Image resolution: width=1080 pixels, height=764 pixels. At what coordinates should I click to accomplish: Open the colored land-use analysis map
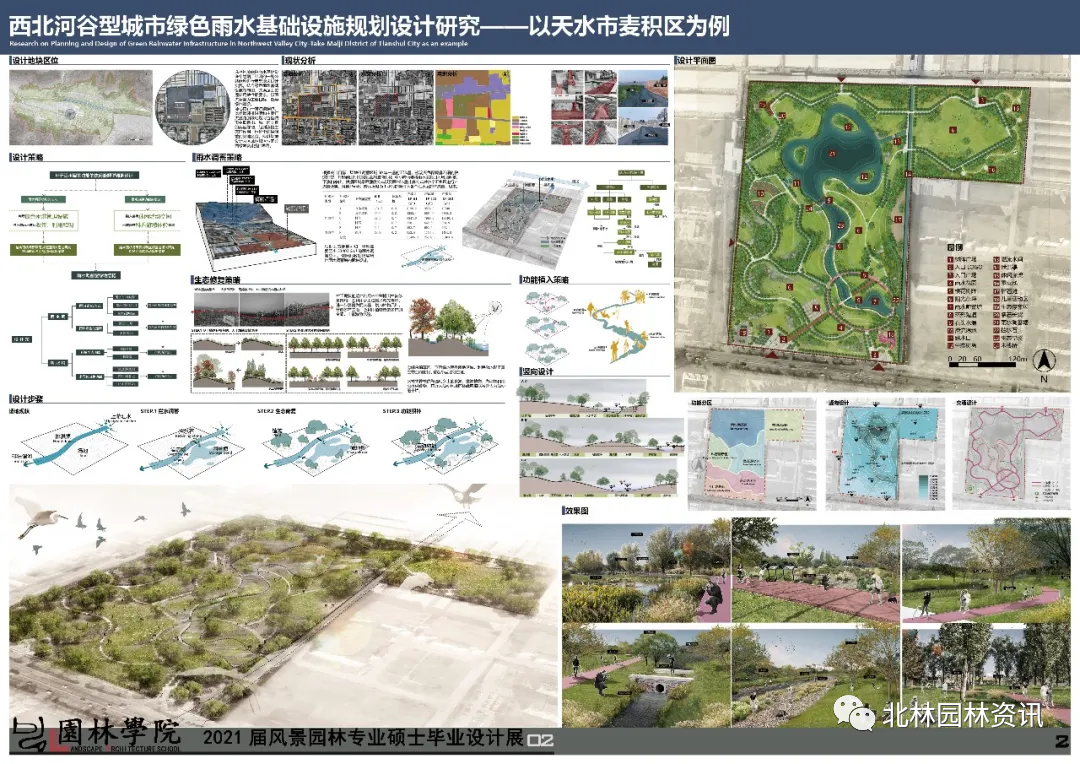tap(475, 107)
